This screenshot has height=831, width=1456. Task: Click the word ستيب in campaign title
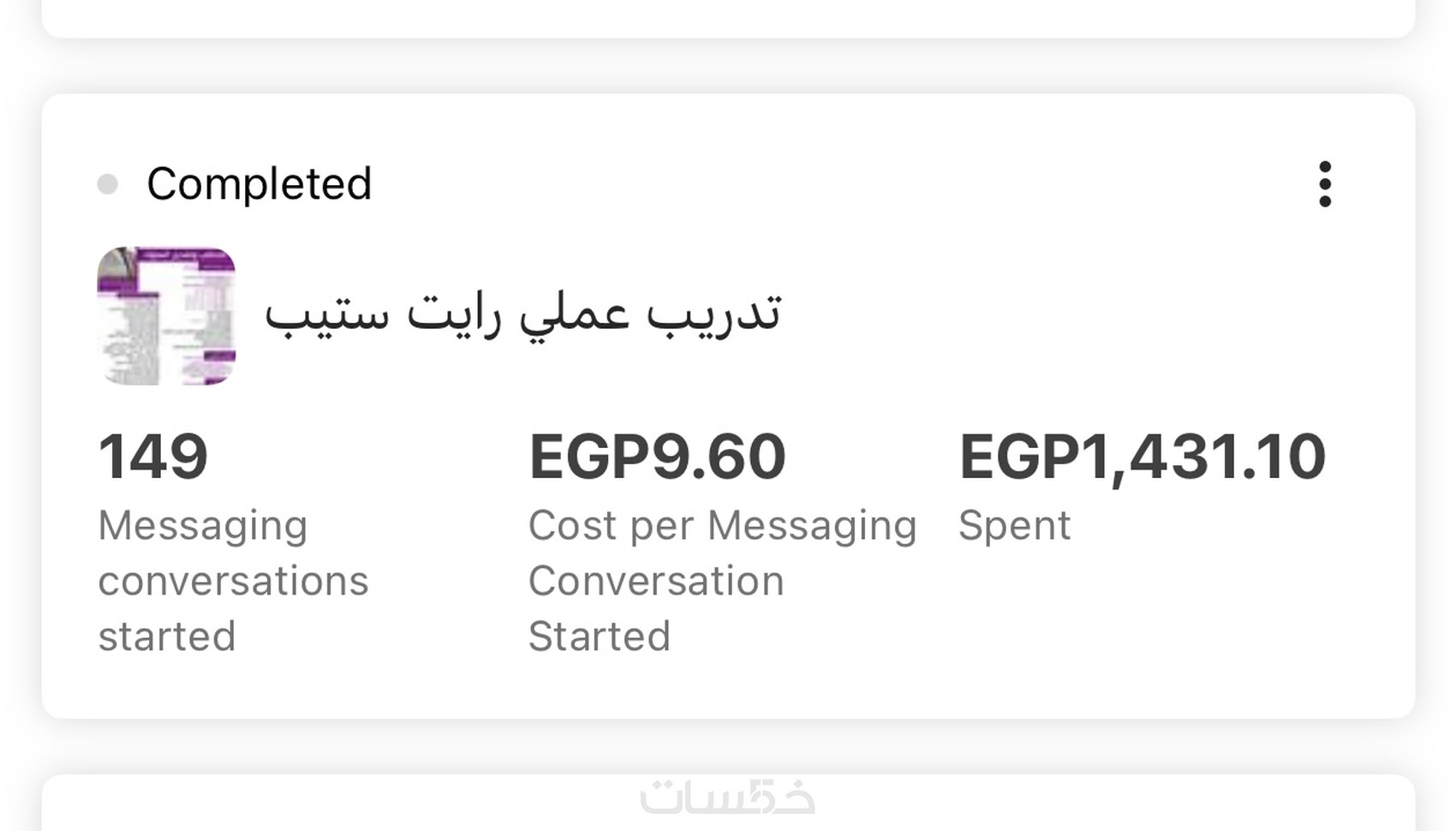pos(327,314)
